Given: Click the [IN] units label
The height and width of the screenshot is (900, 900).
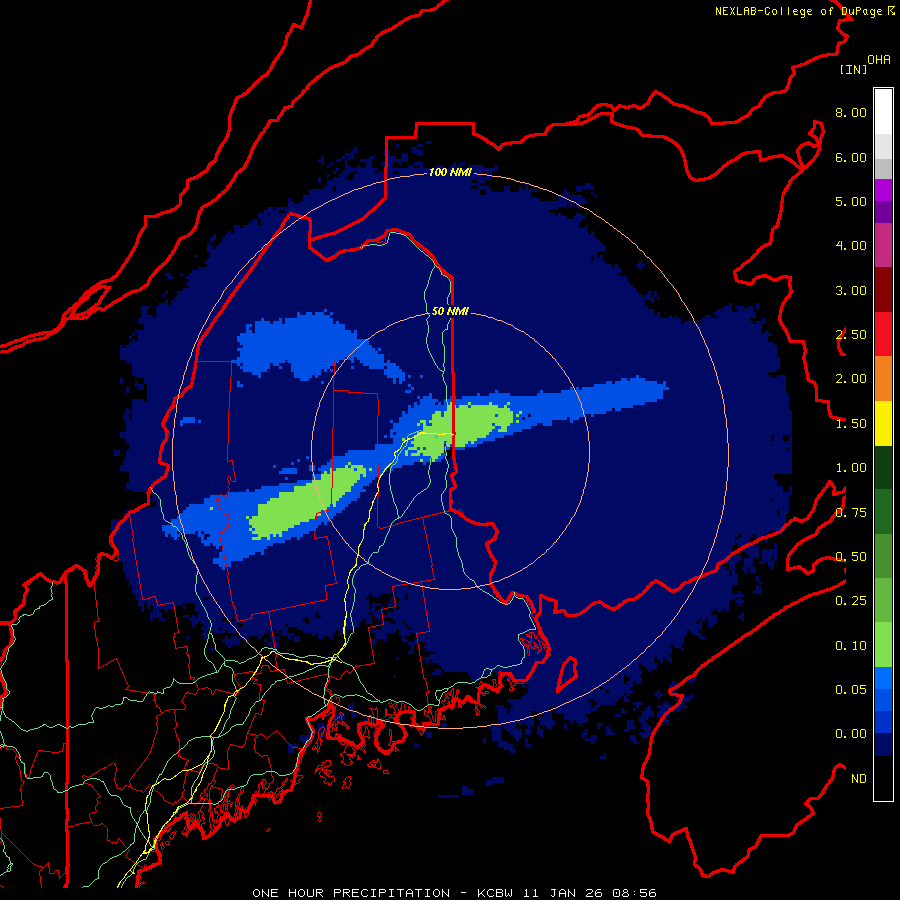Looking at the screenshot, I should coord(853,69).
